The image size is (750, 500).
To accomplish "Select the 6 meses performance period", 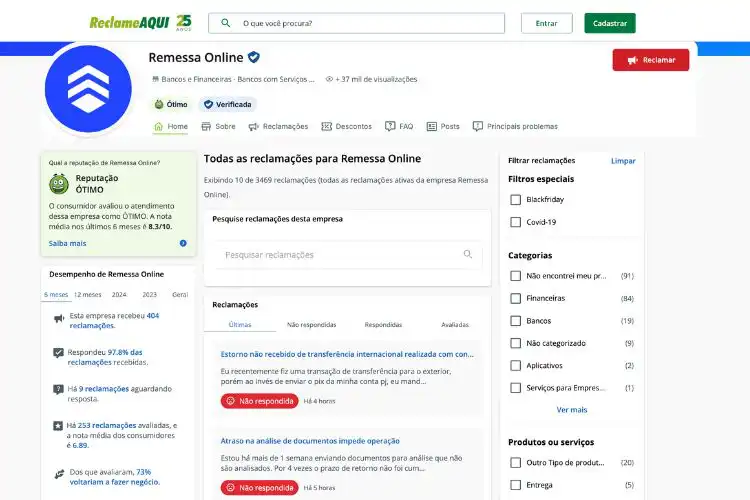I will click(56, 294).
